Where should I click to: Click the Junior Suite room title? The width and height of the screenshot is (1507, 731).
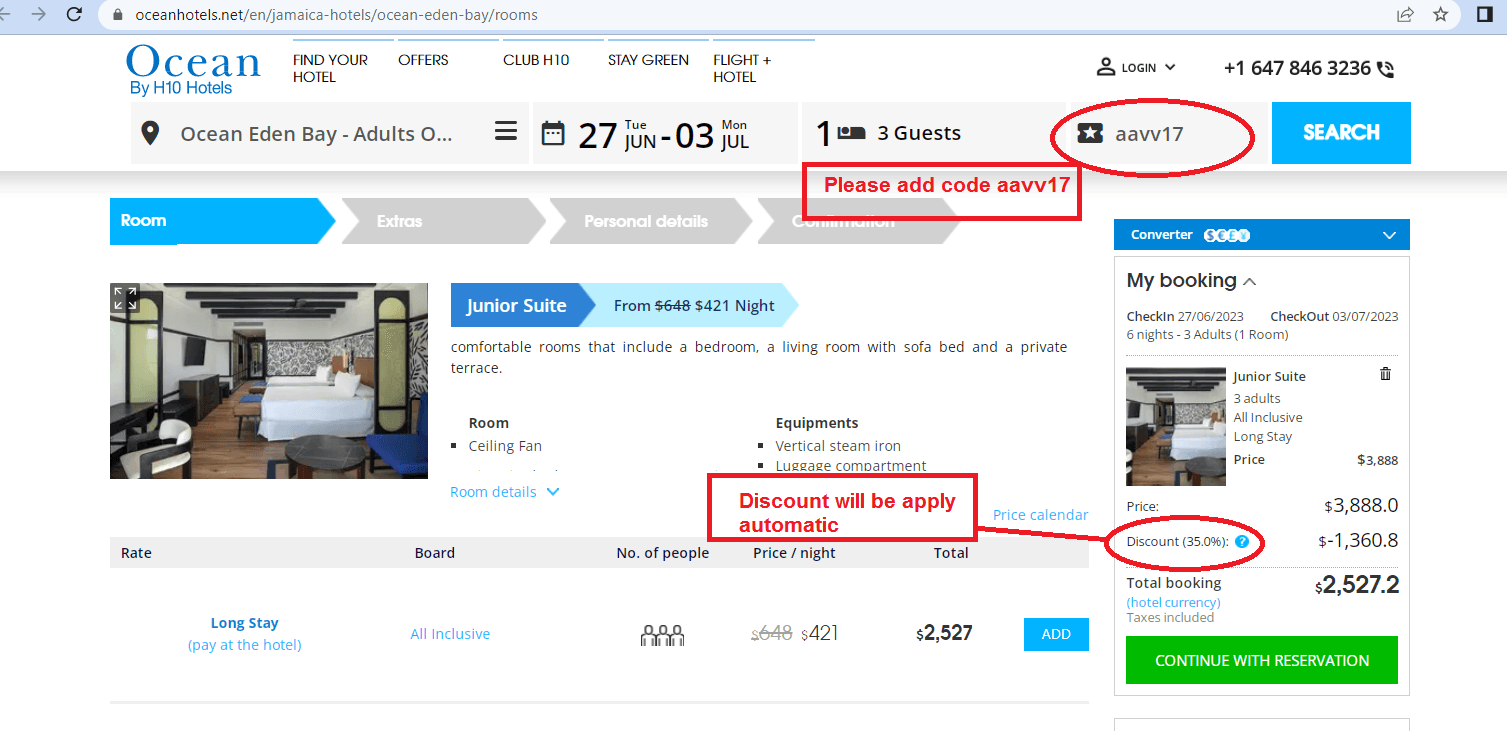pos(516,306)
